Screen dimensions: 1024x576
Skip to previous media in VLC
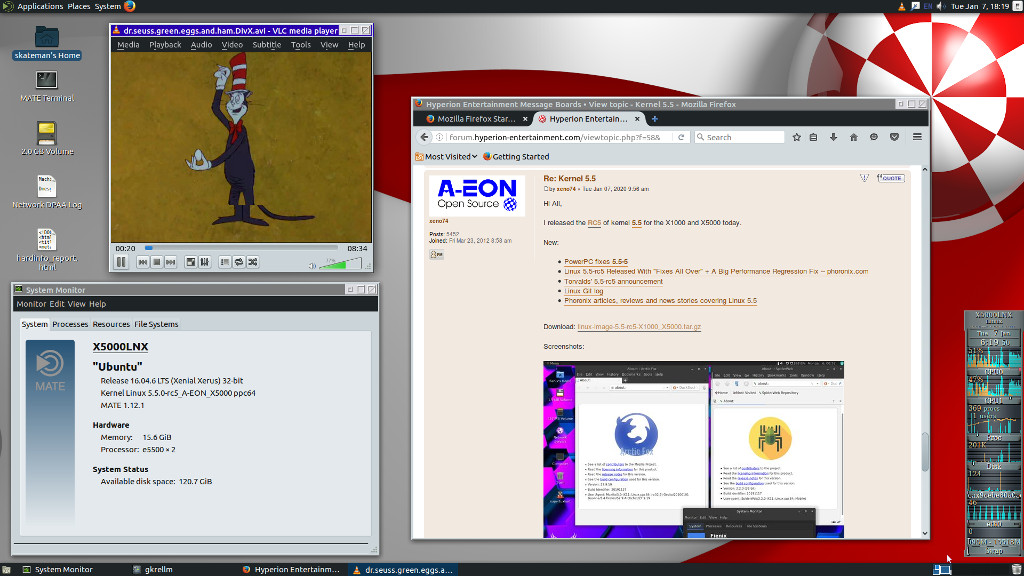(142, 262)
